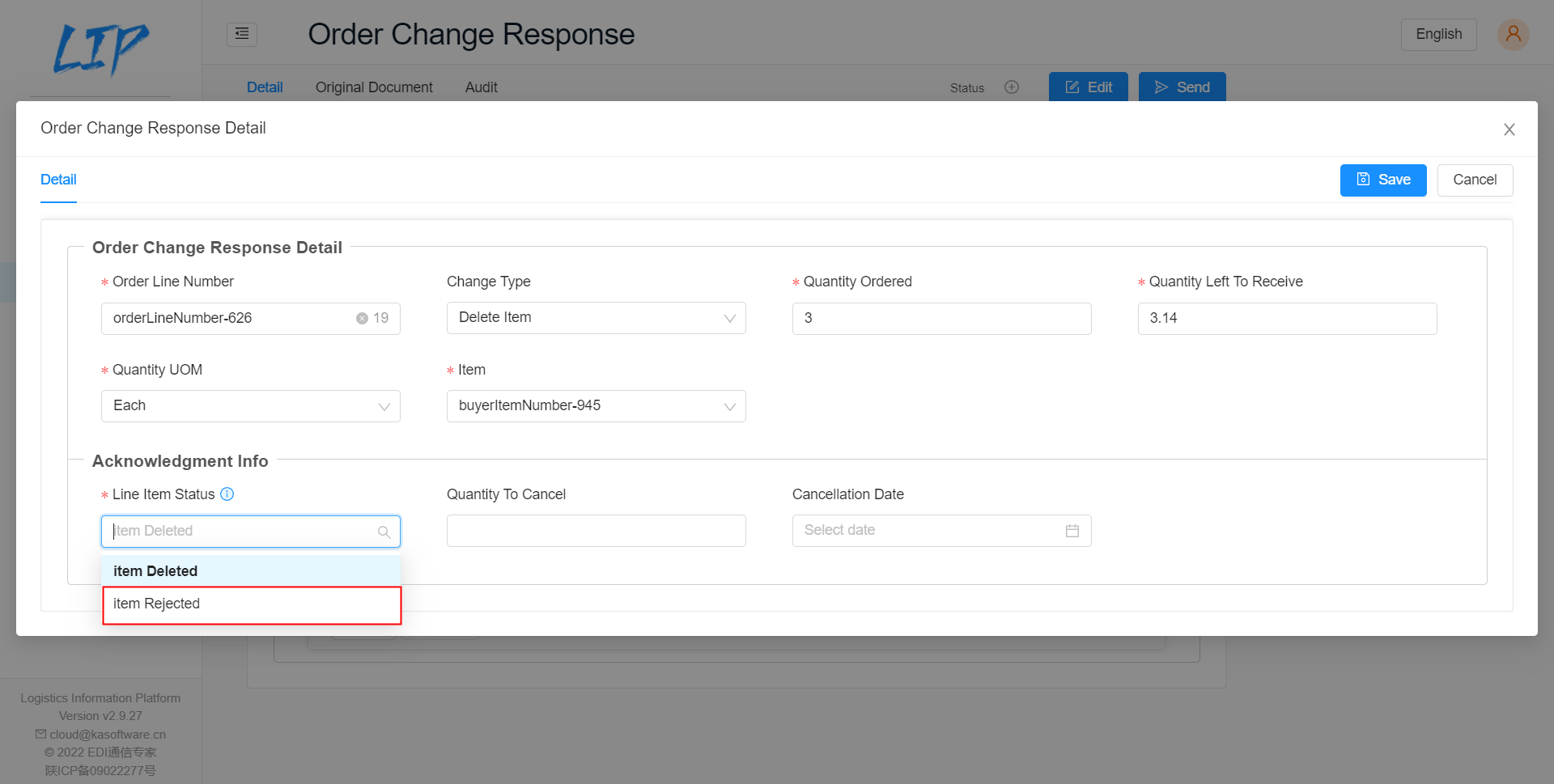
Task: Click the envelope icon beside cloud@kasoftware.cn
Action: point(40,734)
